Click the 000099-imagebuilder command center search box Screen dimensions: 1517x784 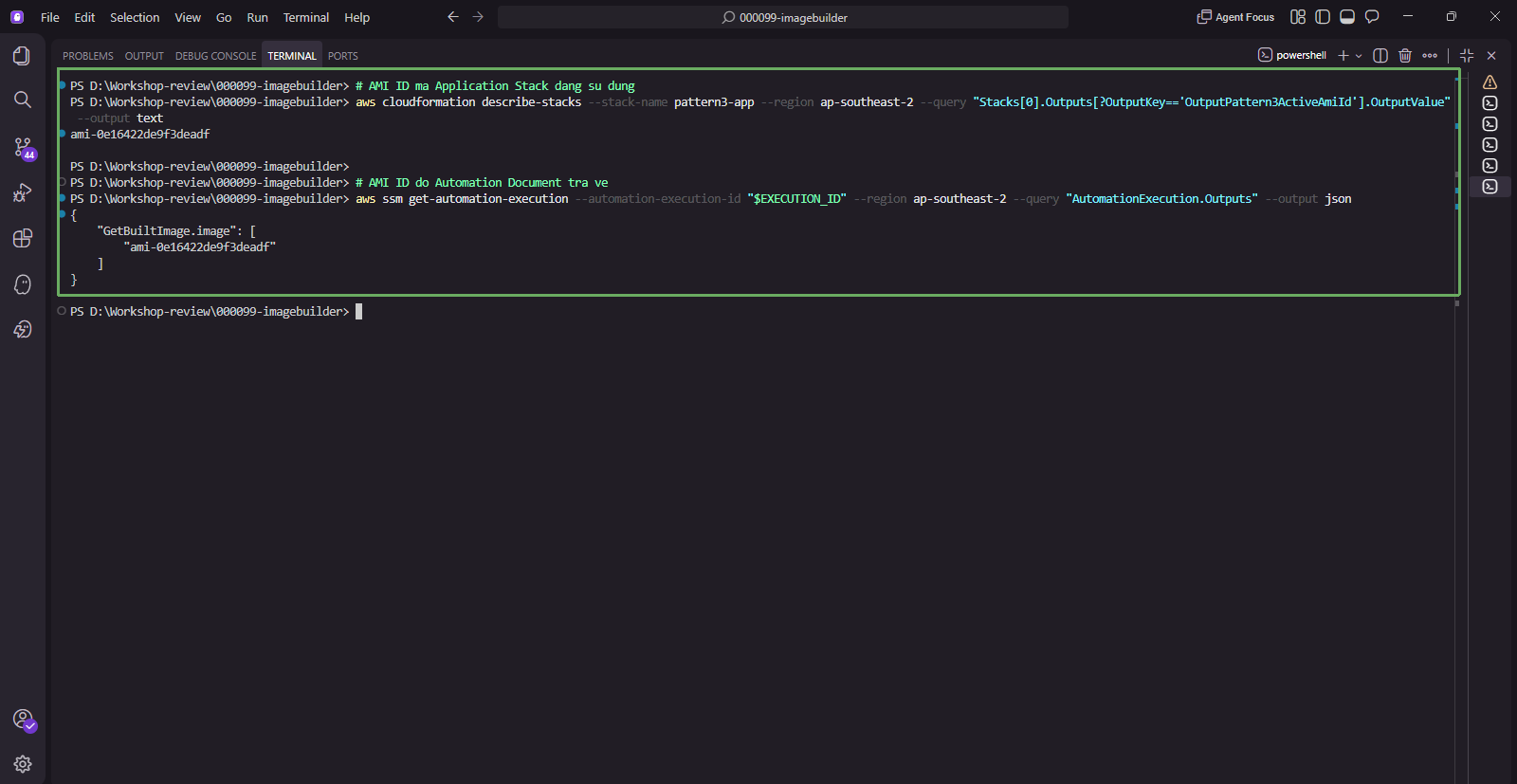[783, 17]
